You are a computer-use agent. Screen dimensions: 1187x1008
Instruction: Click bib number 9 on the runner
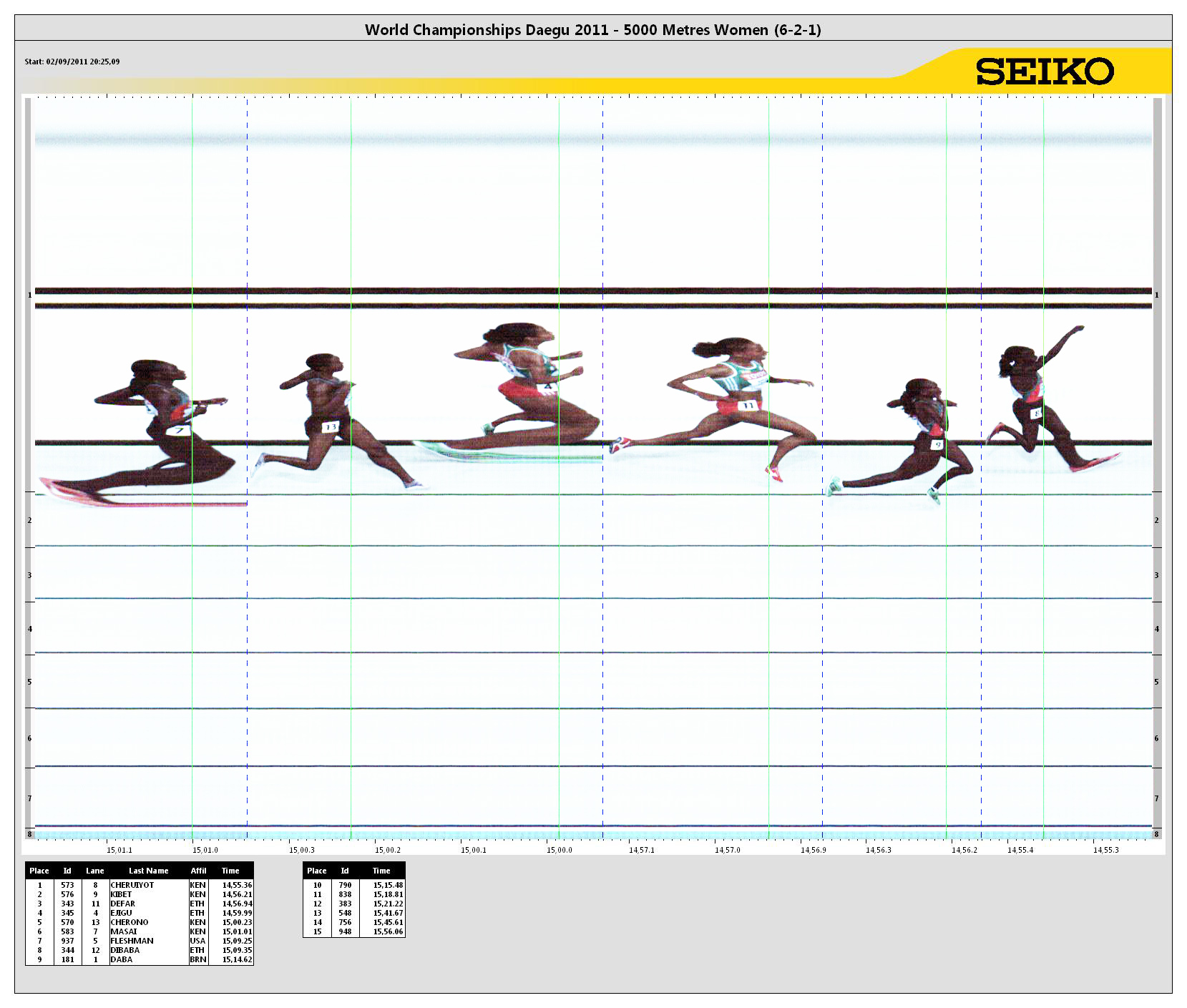[937, 444]
